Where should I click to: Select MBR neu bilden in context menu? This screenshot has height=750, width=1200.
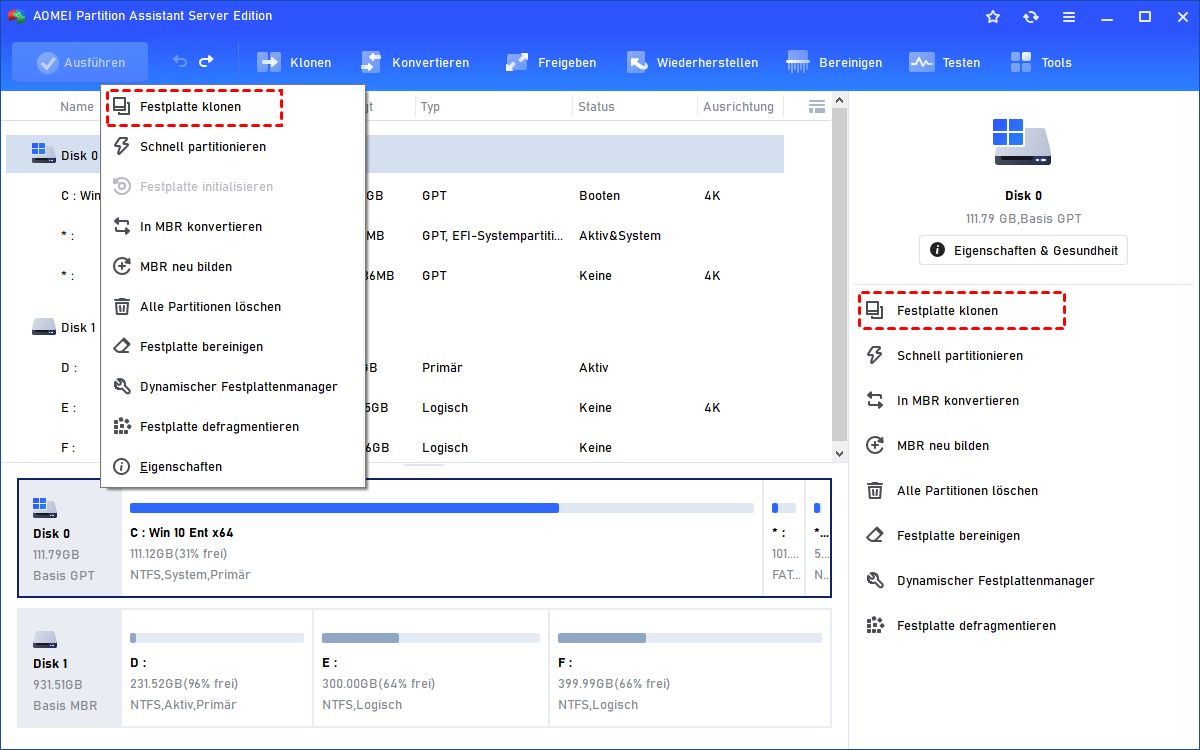coord(232,267)
